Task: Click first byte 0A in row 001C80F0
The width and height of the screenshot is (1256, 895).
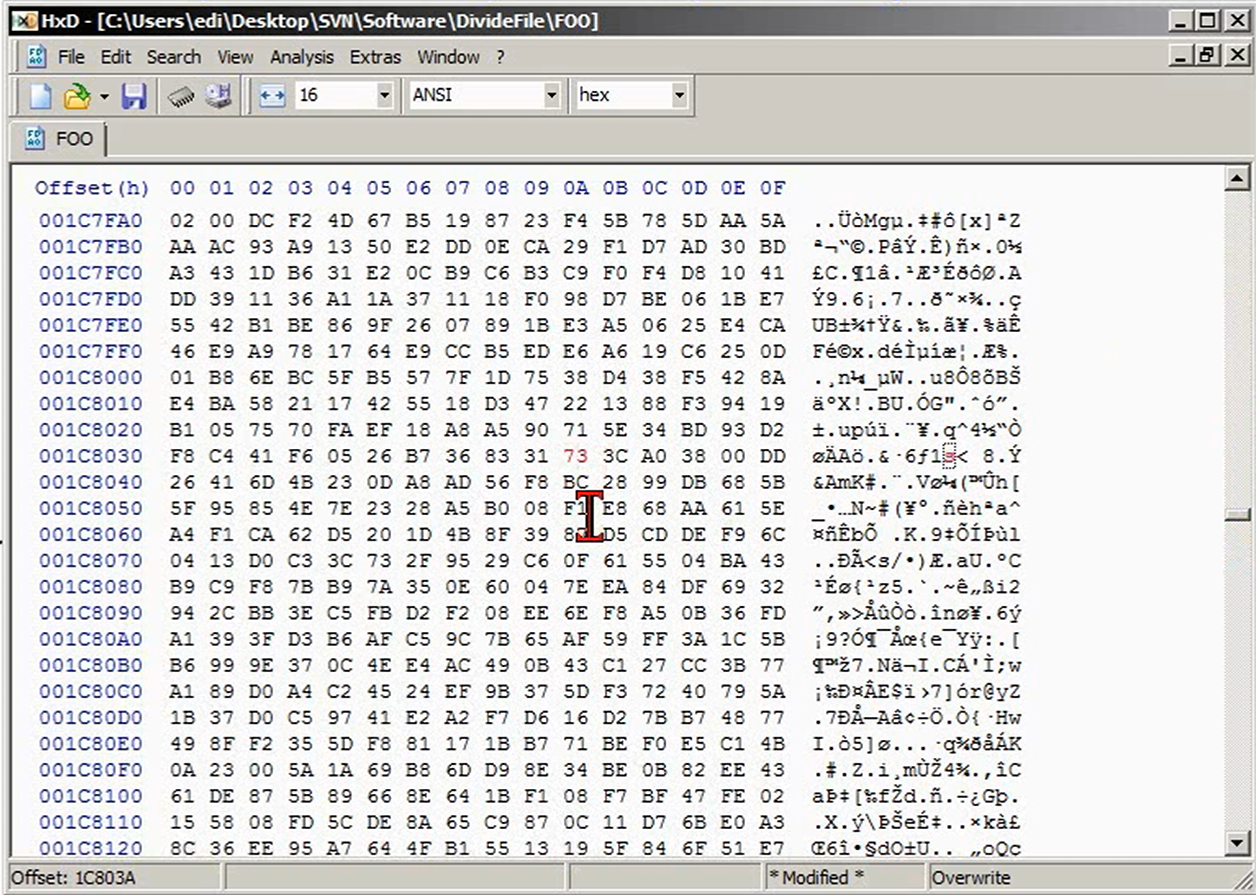Action: (182, 770)
